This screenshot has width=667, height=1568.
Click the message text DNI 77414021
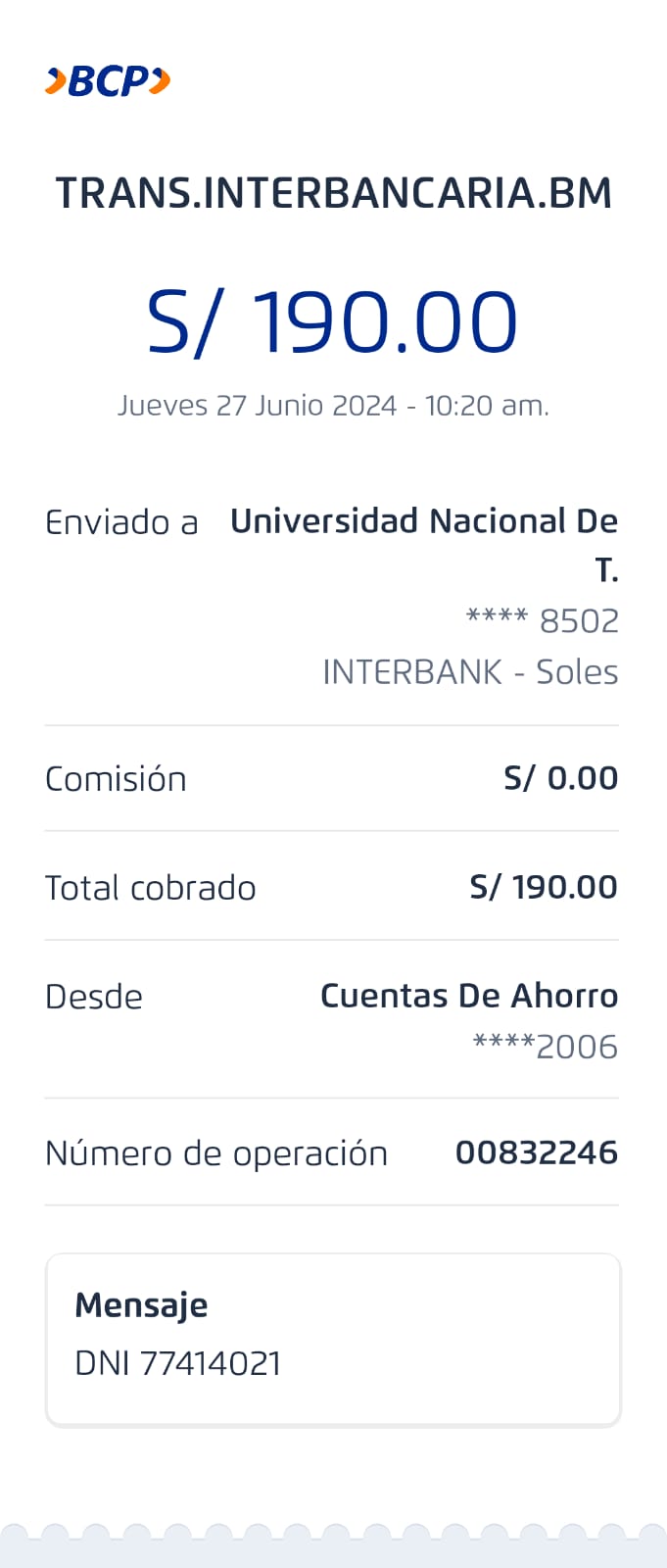[178, 1363]
